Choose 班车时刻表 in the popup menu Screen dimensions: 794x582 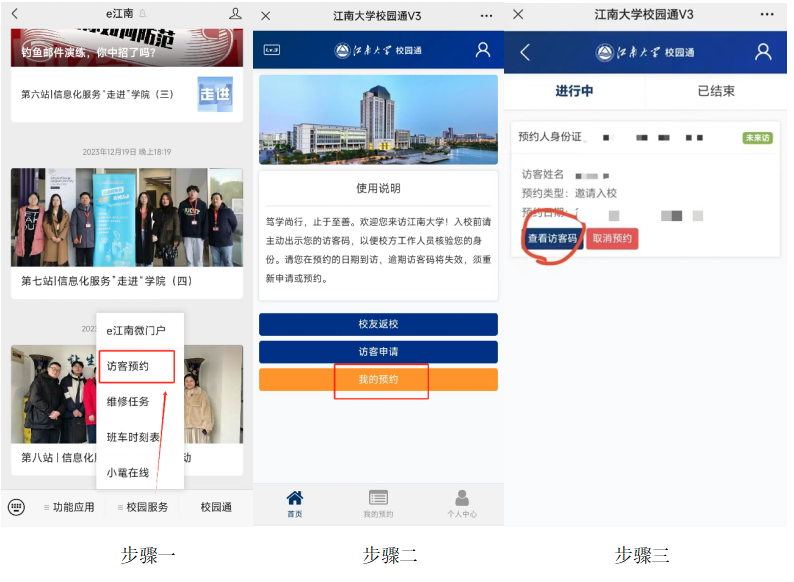tap(133, 437)
